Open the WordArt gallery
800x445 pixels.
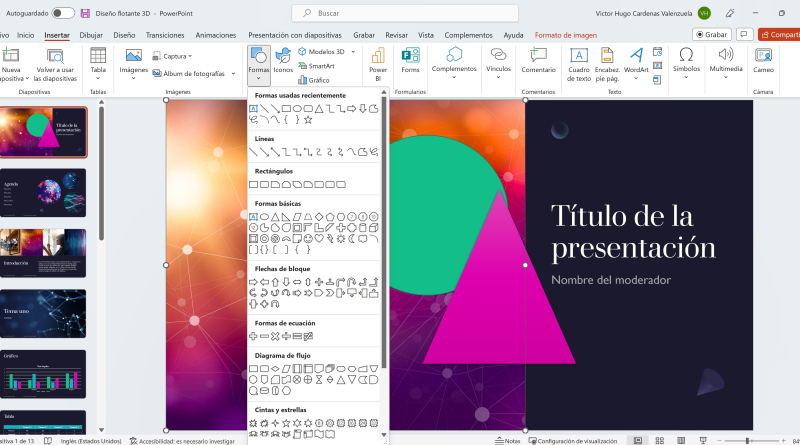636,64
